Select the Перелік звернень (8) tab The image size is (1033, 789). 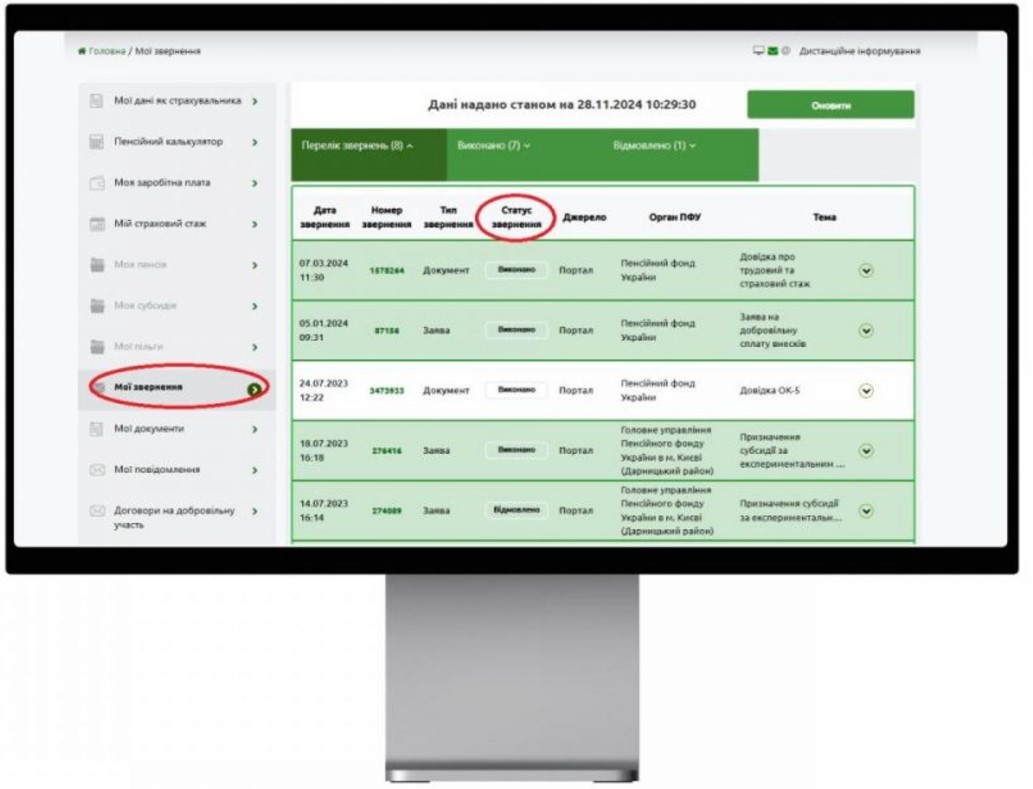357,146
